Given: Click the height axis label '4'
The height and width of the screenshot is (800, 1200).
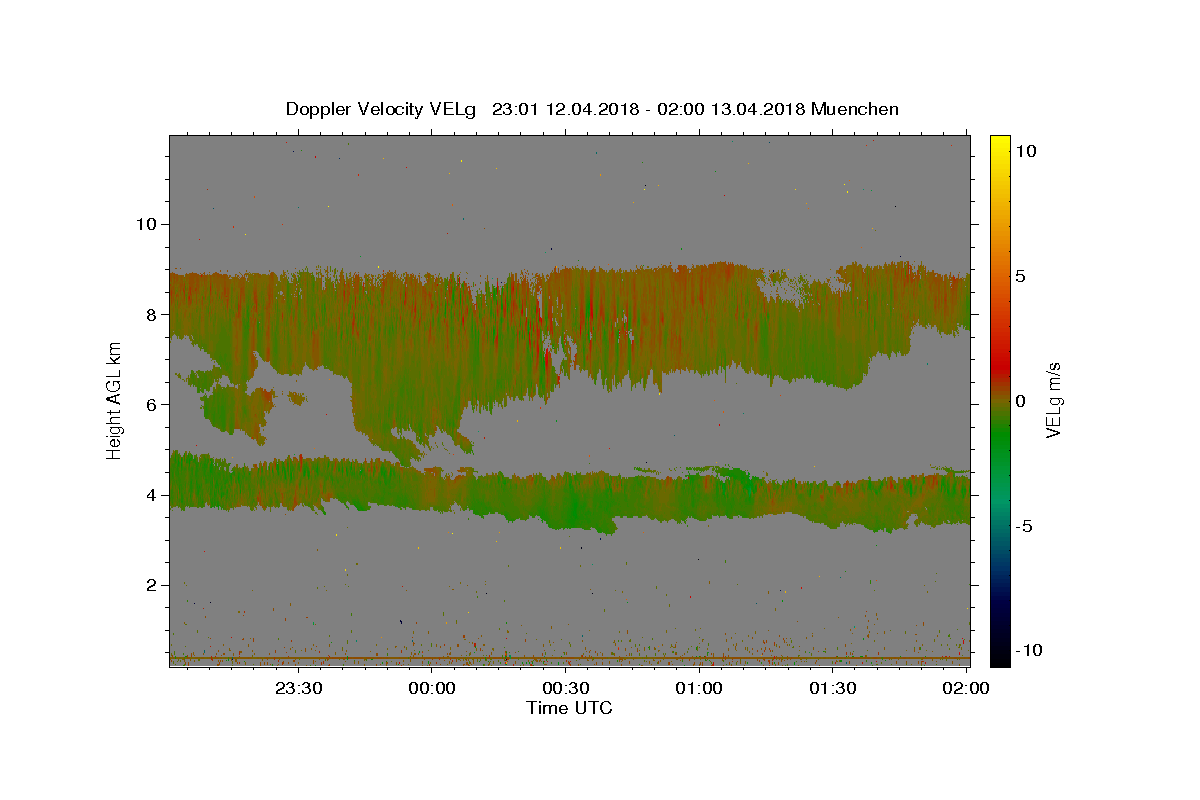Looking at the screenshot, I should click(151, 495).
